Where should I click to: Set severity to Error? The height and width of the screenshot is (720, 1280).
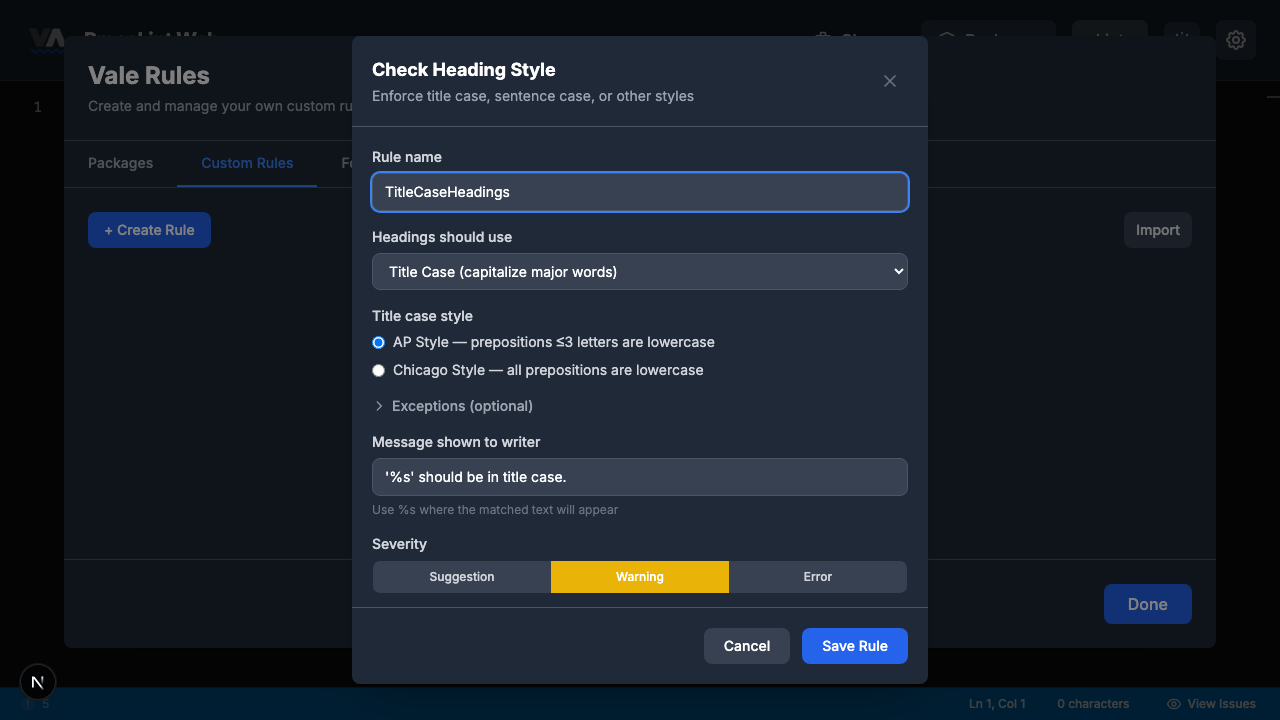tap(817, 576)
